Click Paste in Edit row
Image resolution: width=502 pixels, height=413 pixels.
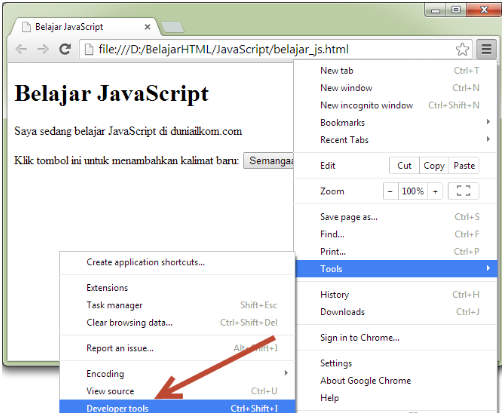coord(464,166)
